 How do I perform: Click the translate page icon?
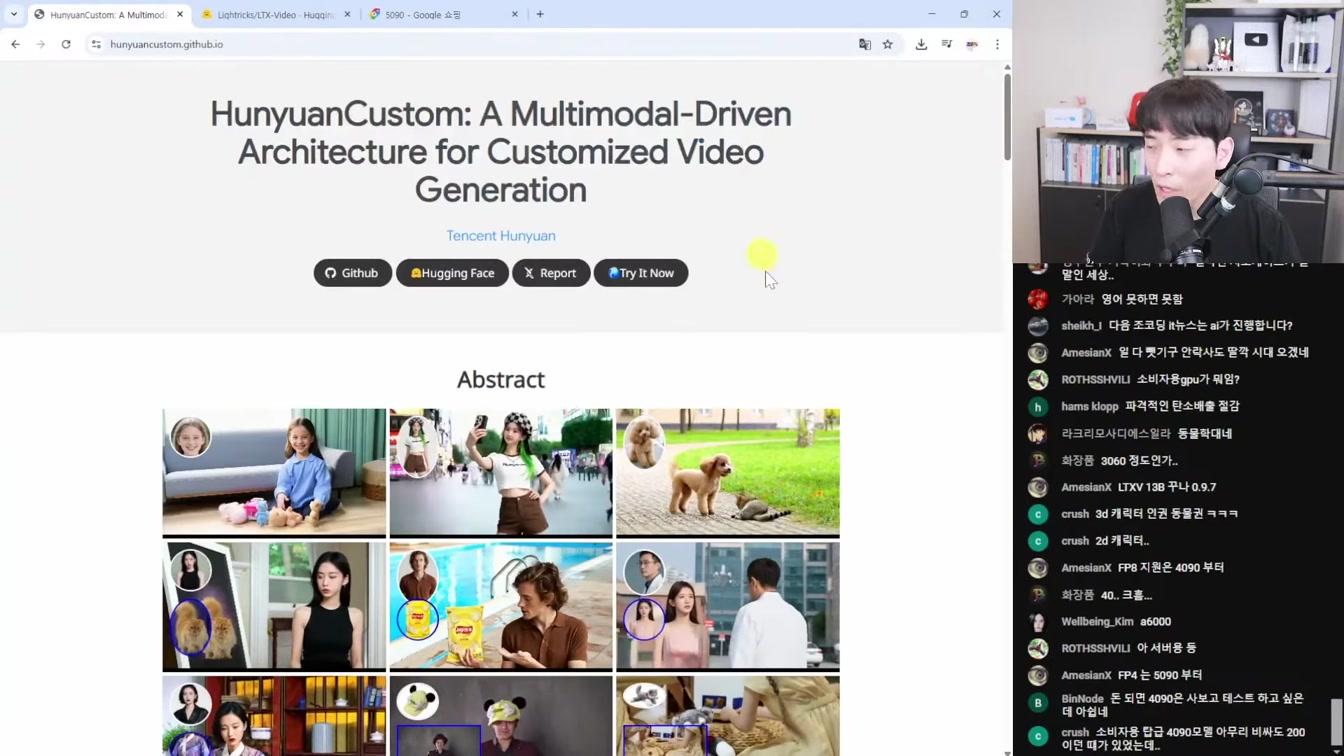pyautogui.click(x=865, y=44)
